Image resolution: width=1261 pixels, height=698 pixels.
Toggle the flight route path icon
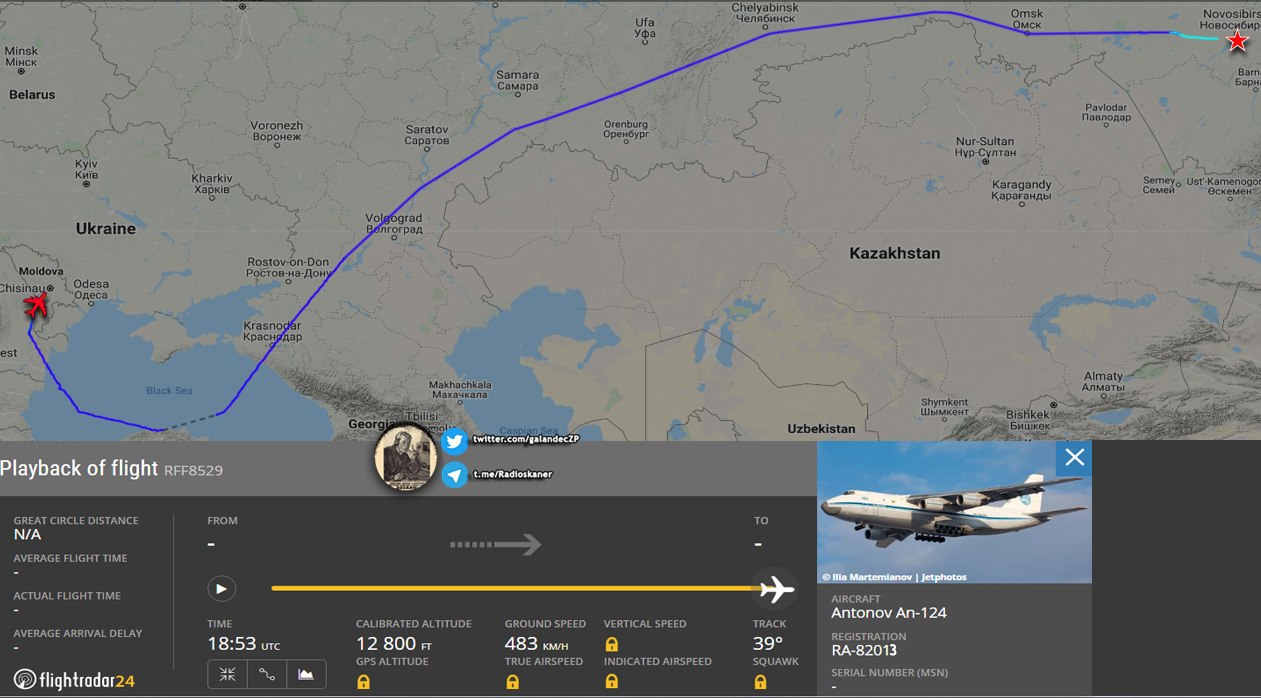pyautogui.click(x=267, y=675)
